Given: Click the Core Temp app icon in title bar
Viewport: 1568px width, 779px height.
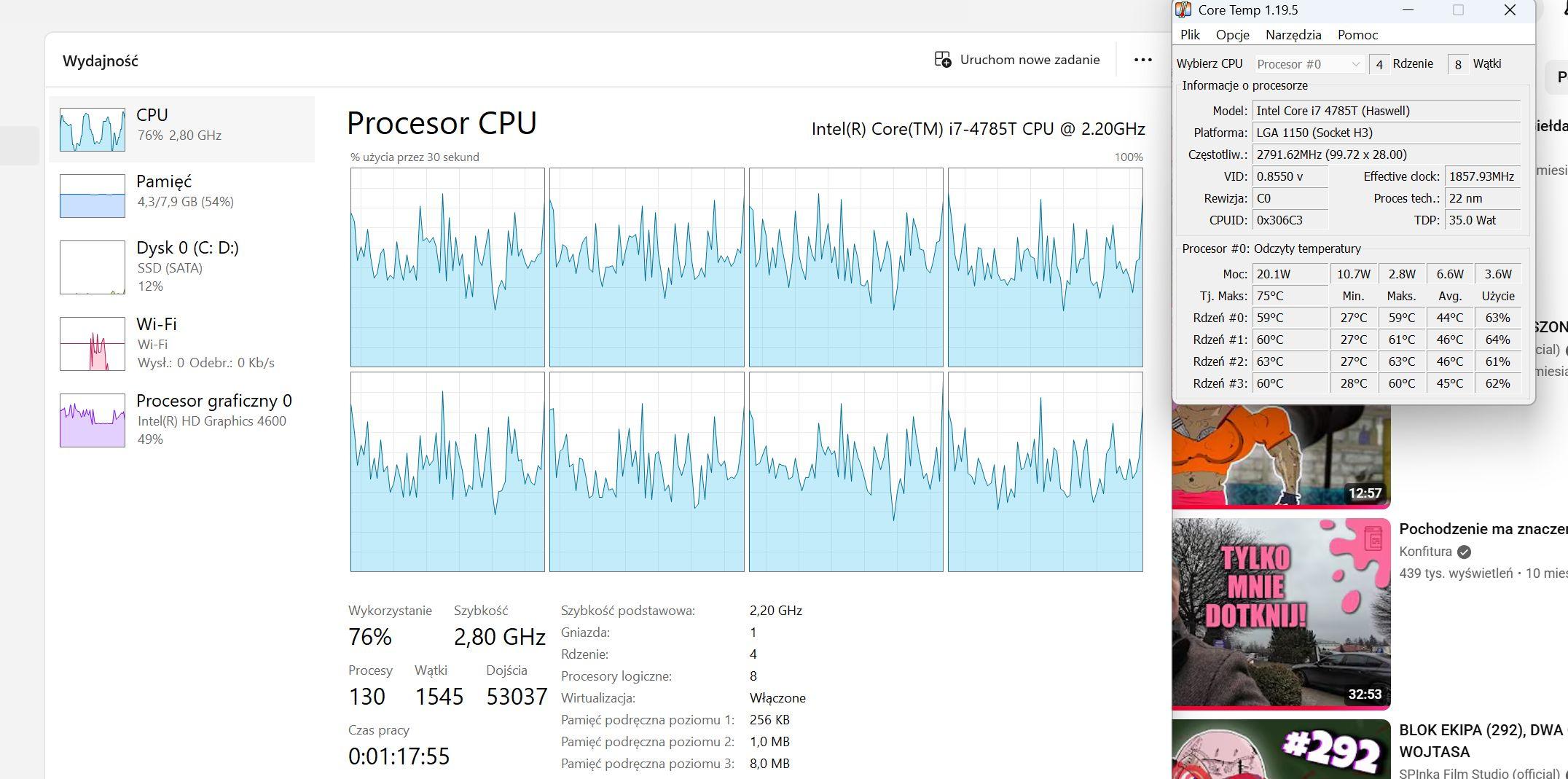Looking at the screenshot, I should [1184, 10].
